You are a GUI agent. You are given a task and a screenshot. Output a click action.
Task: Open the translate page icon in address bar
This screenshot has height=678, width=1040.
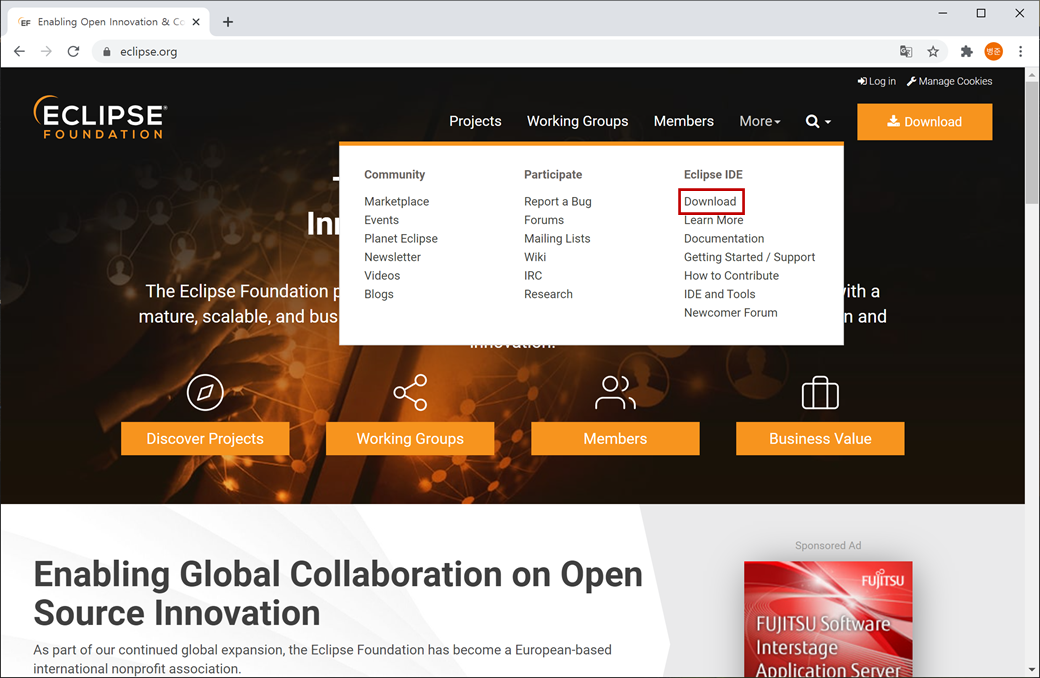pos(905,51)
